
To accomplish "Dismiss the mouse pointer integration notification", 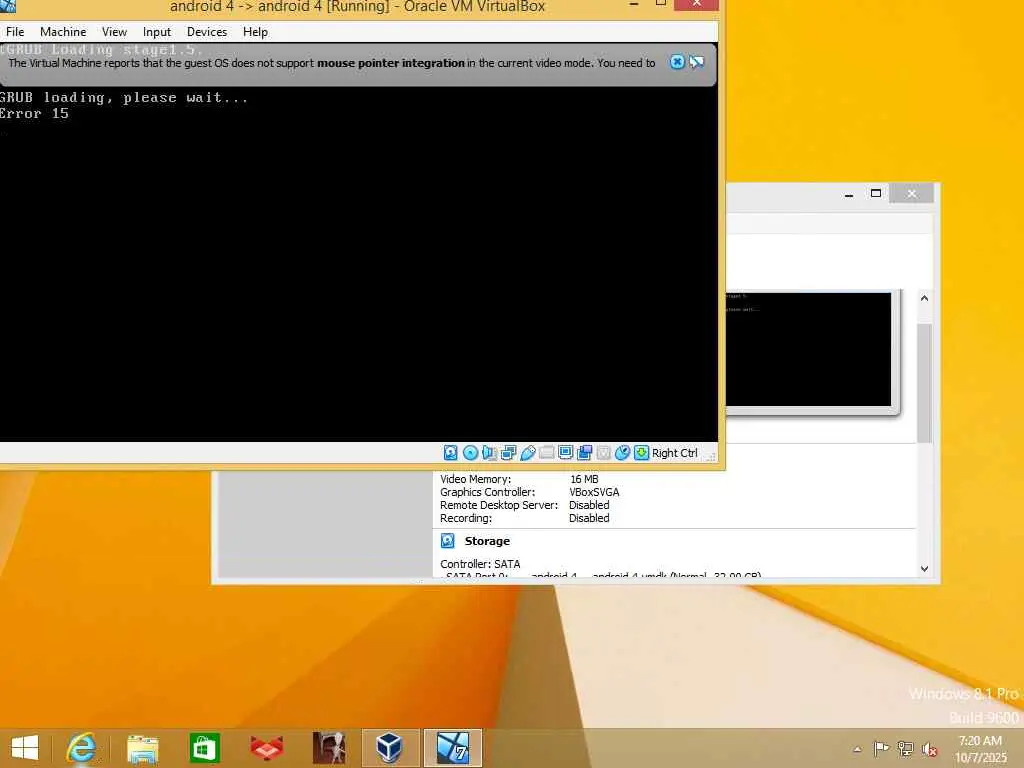I will (677, 62).
